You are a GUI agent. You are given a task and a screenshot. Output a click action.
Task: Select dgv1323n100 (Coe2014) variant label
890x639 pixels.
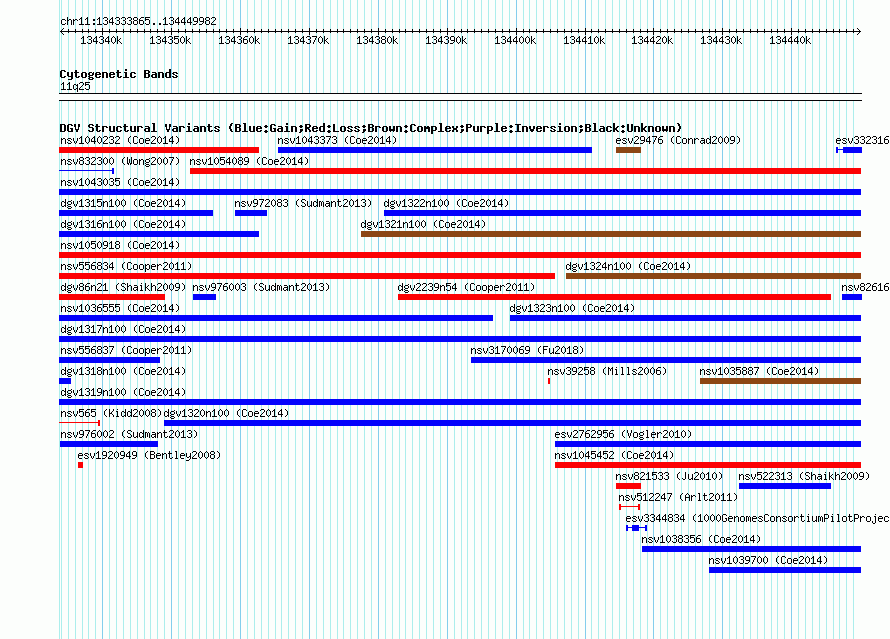click(572, 308)
